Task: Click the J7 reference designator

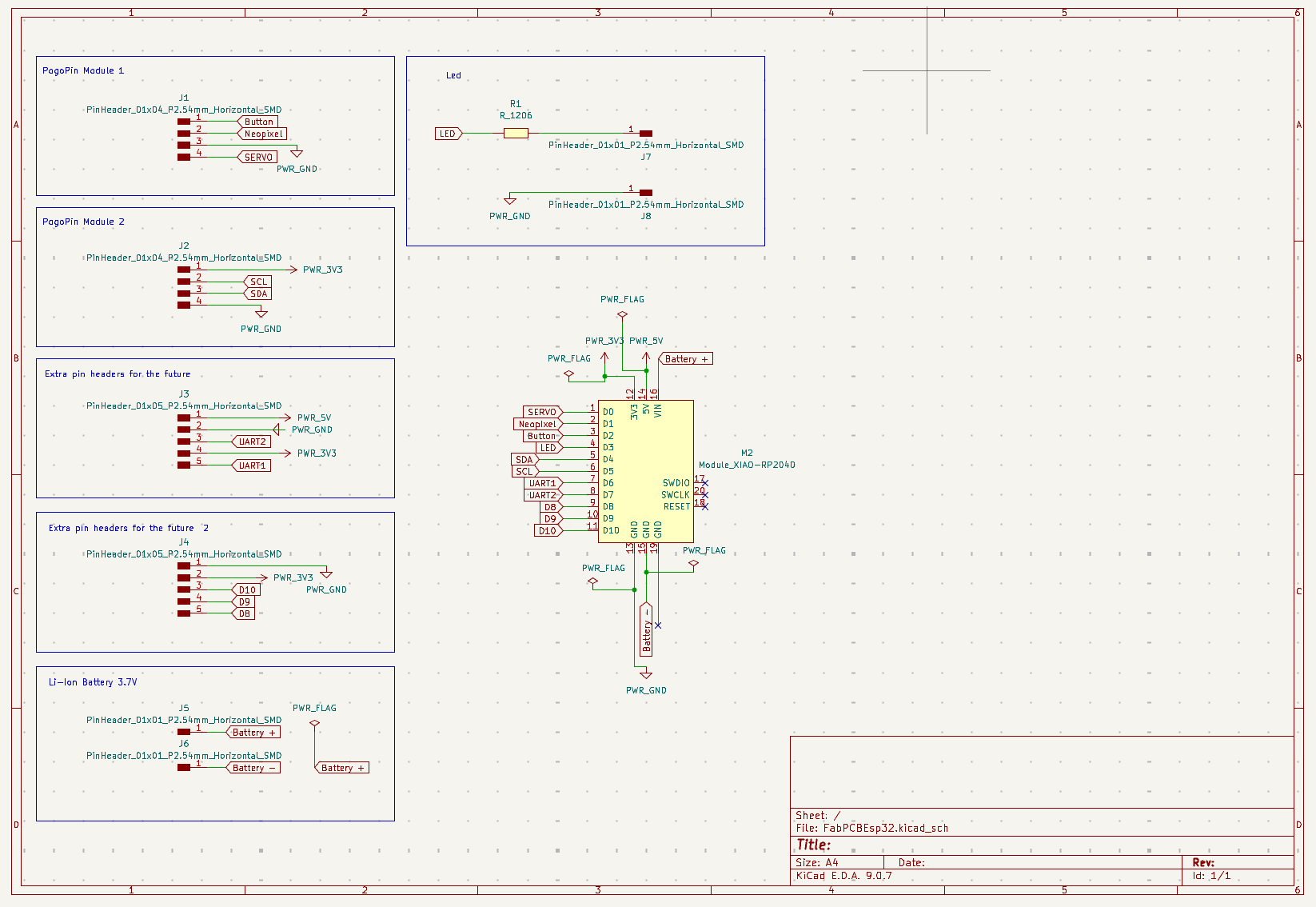Action: (x=646, y=157)
